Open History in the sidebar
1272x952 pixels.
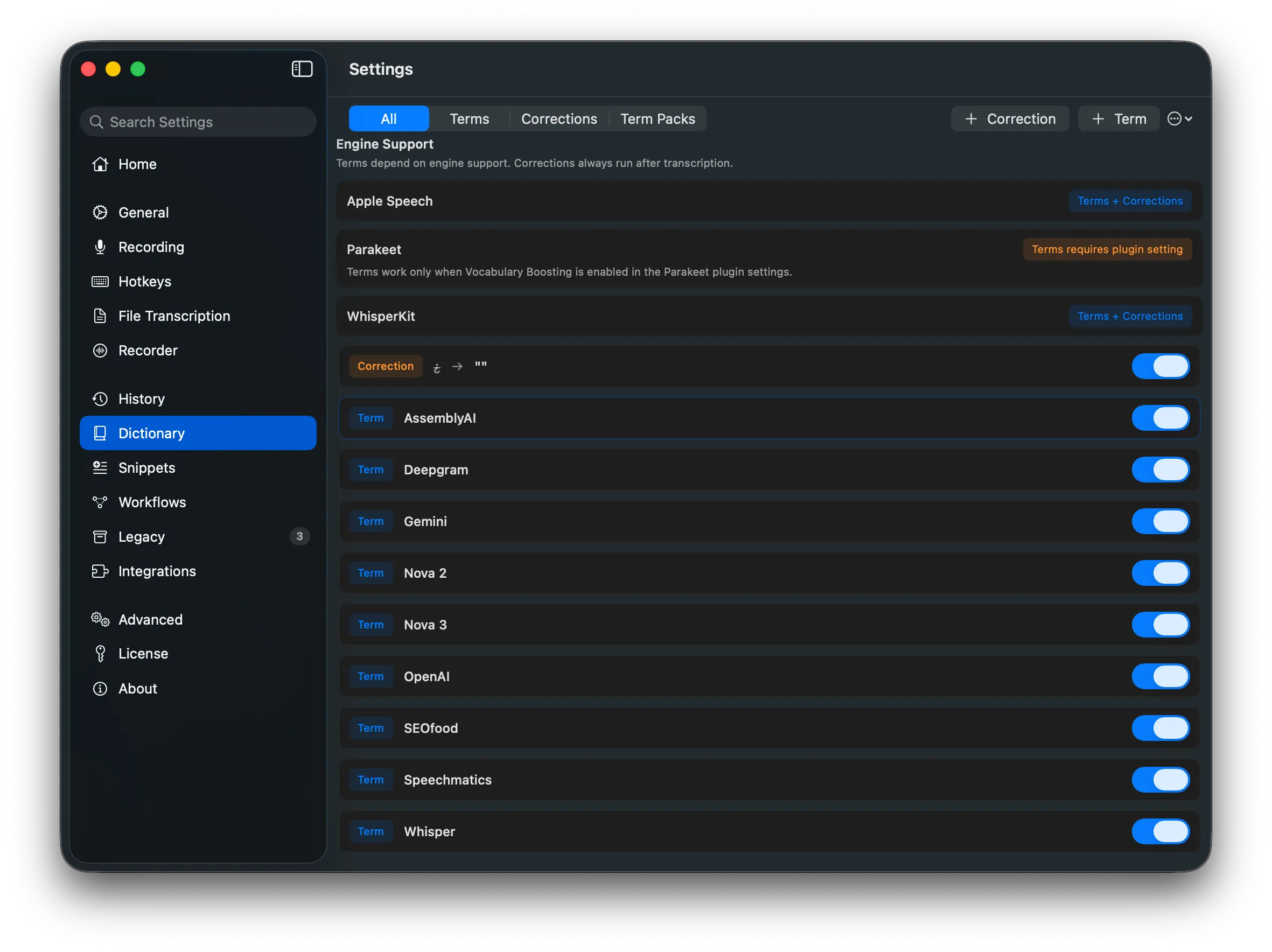click(x=198, y=399)
